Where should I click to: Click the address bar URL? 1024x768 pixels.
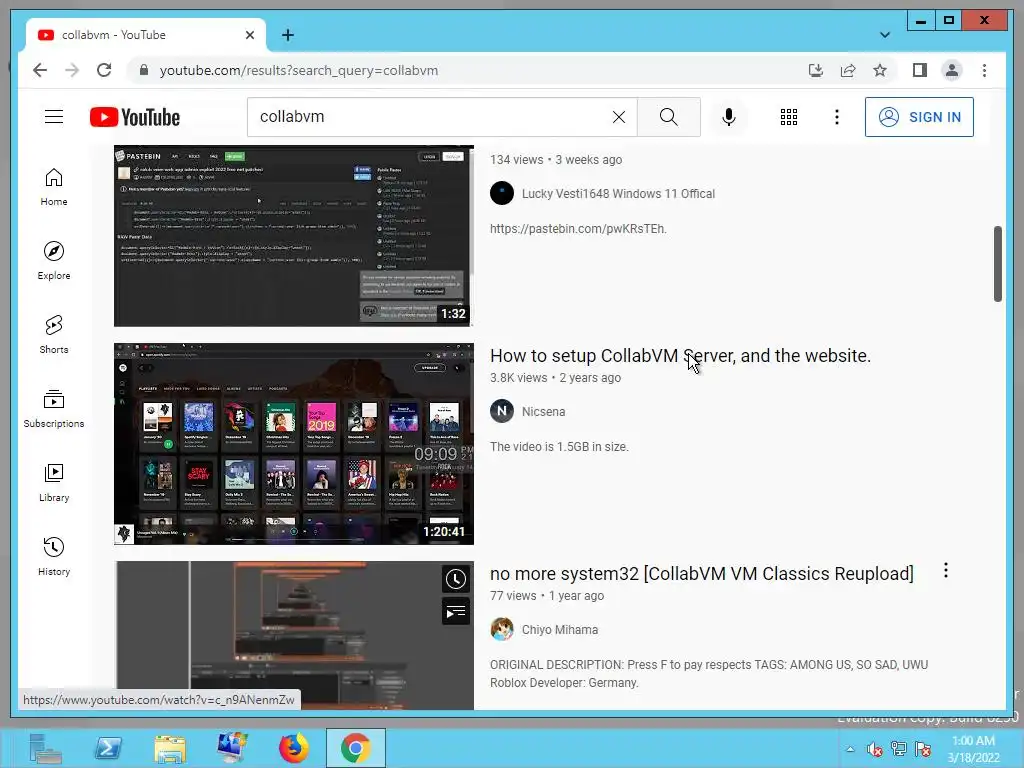tap(298, 71)
